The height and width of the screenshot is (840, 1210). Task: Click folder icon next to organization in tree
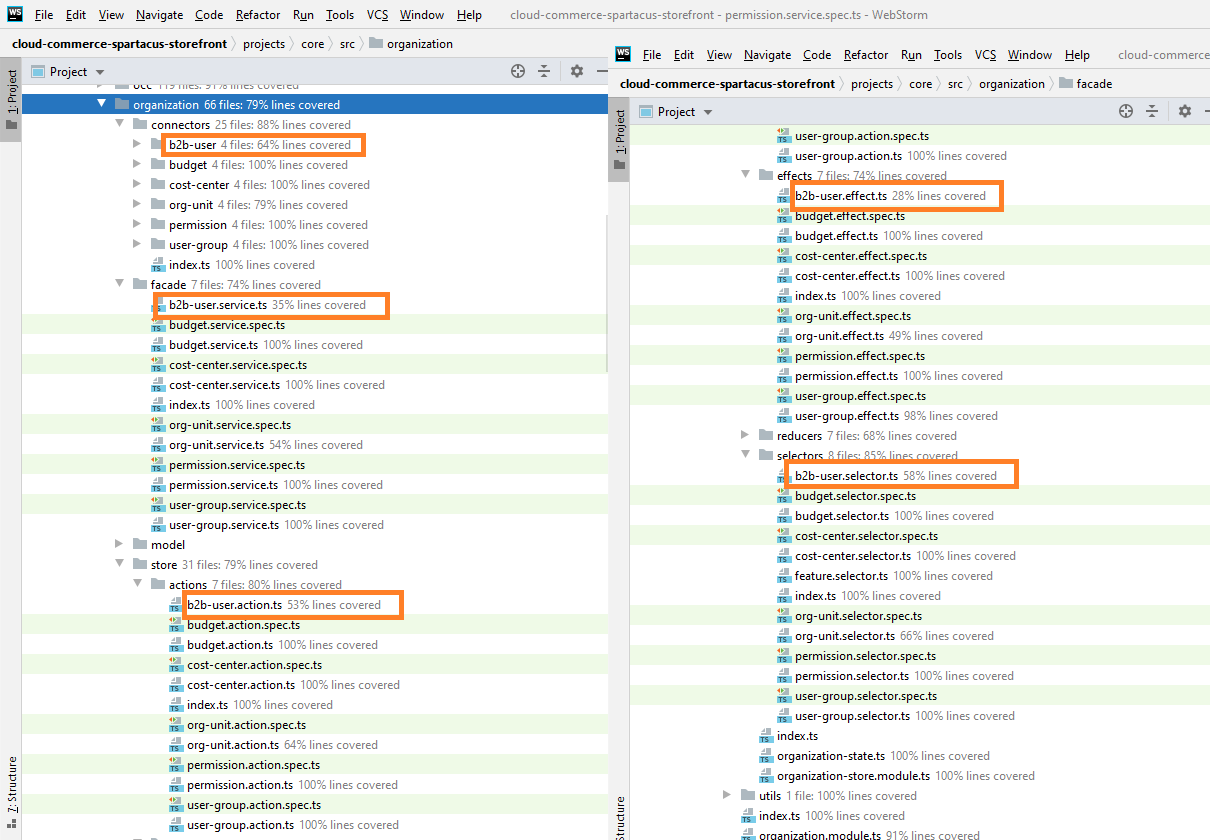(122, 105)
